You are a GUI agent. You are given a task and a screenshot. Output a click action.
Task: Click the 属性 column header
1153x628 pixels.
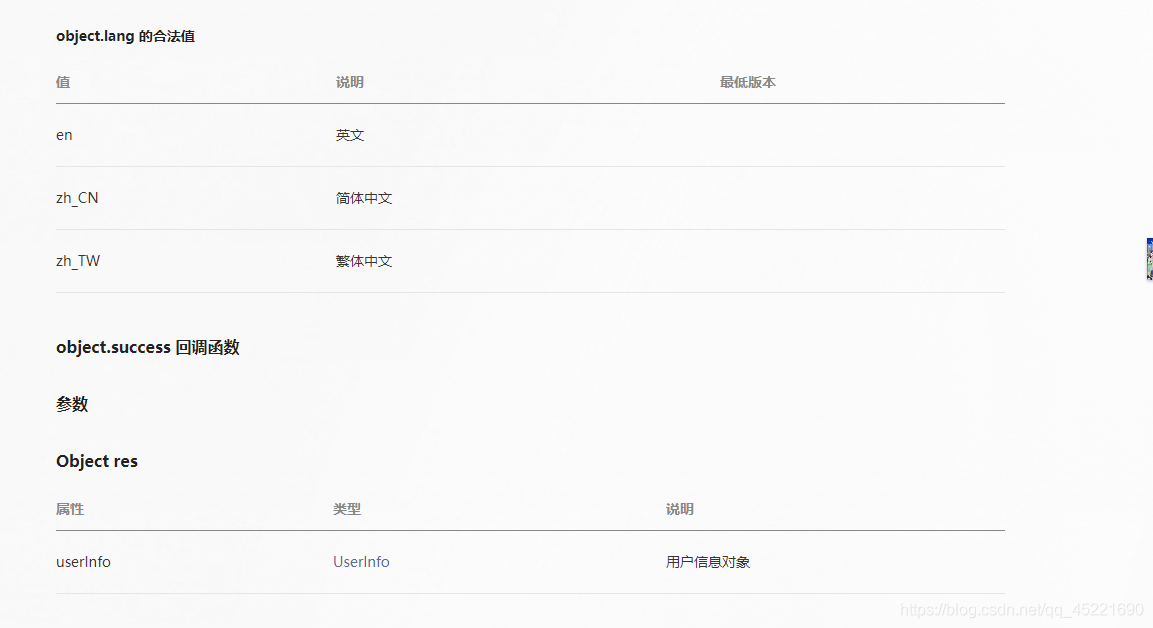(x=70, y=509)
